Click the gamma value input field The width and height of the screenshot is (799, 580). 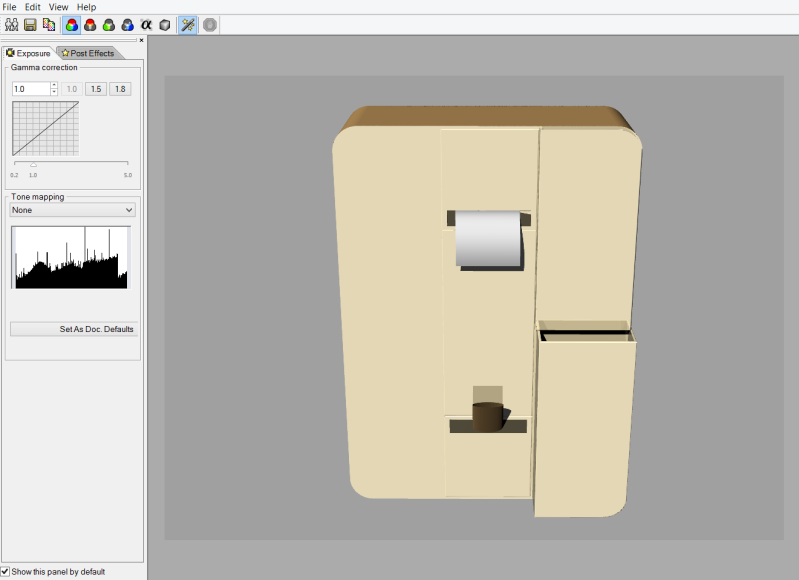[x=30, y=89]
